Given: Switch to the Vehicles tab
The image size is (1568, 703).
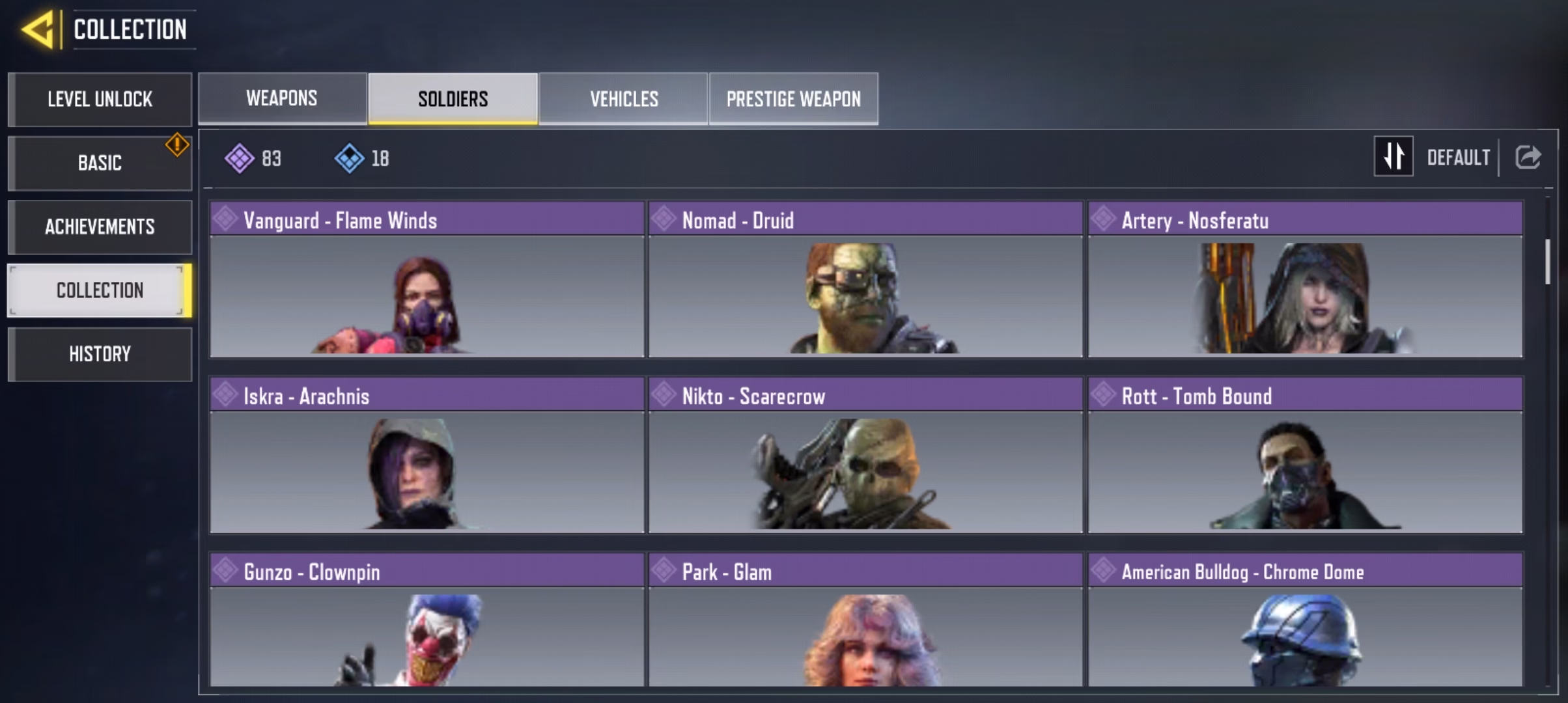Looking at the screenshot, I should coord(624,99).
